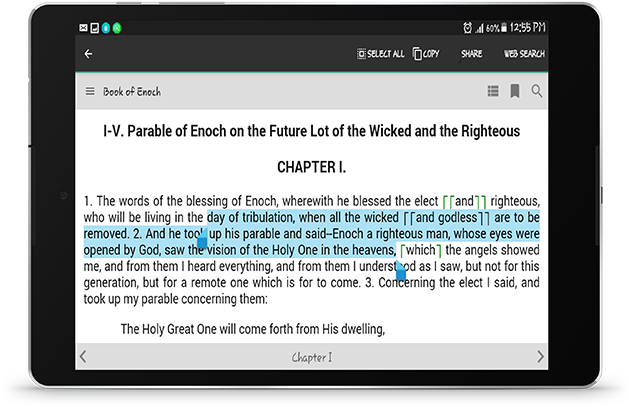Run Web Search on the selection

523,54
